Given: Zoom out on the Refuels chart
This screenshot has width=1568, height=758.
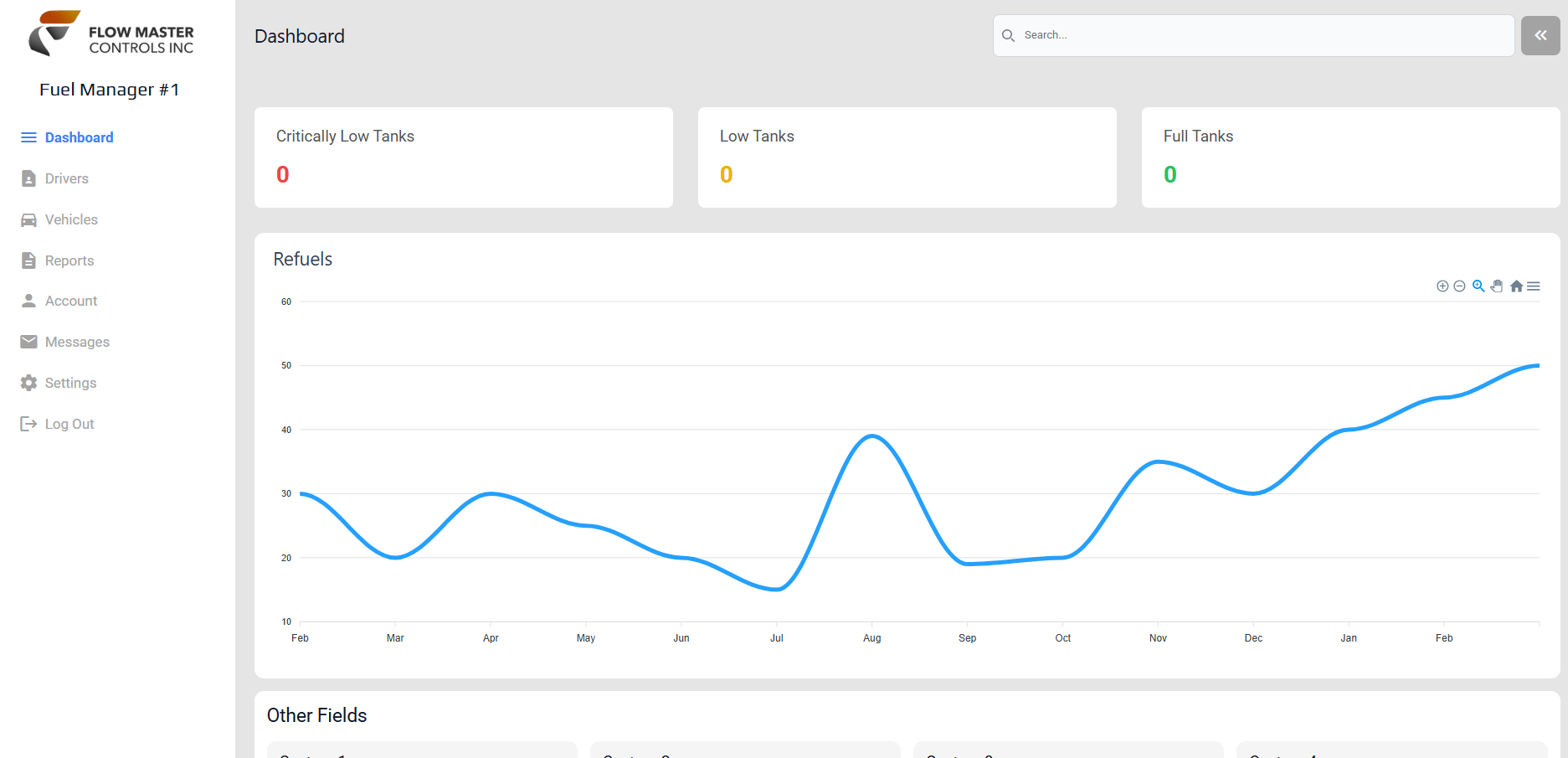Looking at the screenshot, I should click(1459, 286).
